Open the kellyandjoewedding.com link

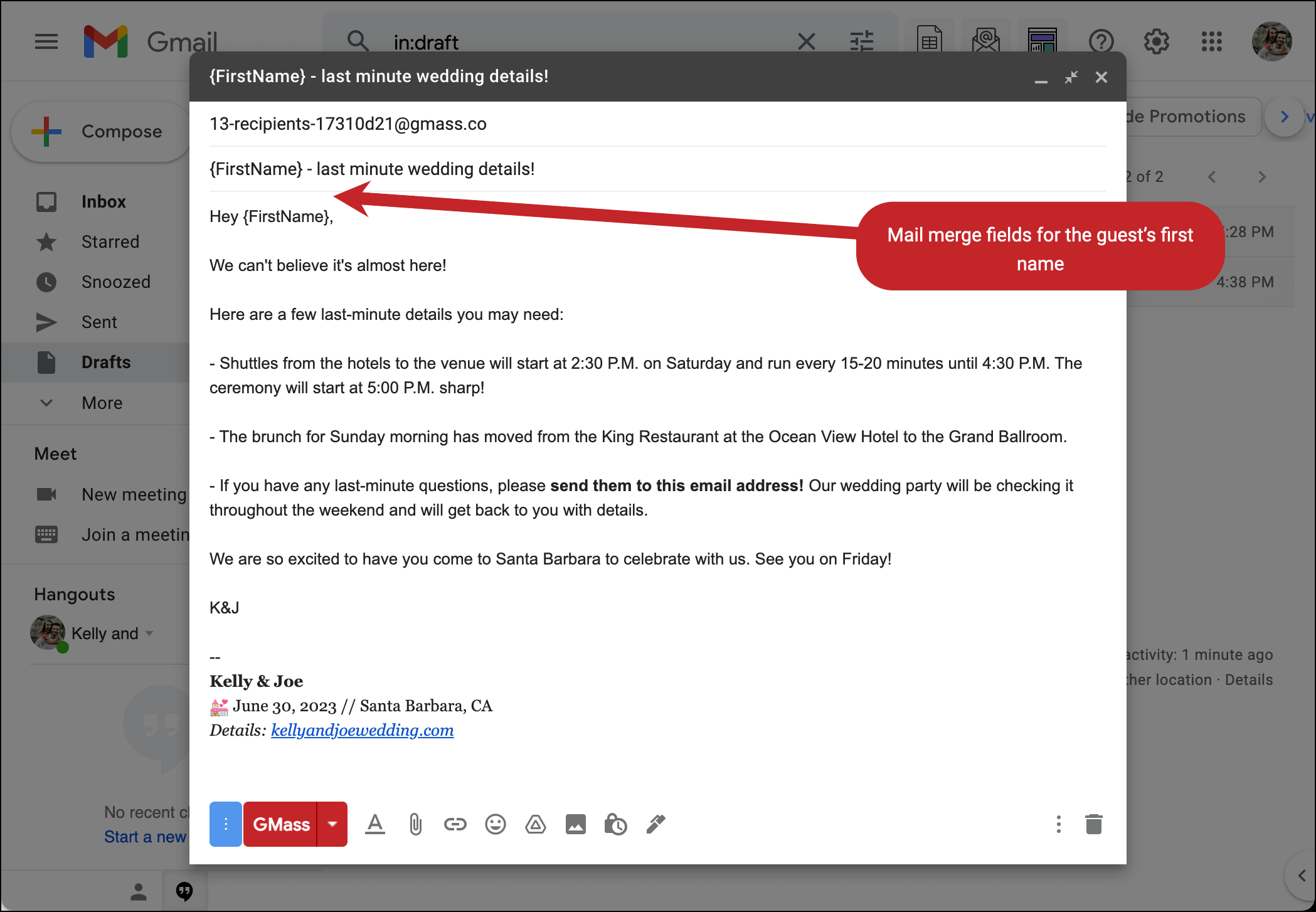click(x=362, y=731)
